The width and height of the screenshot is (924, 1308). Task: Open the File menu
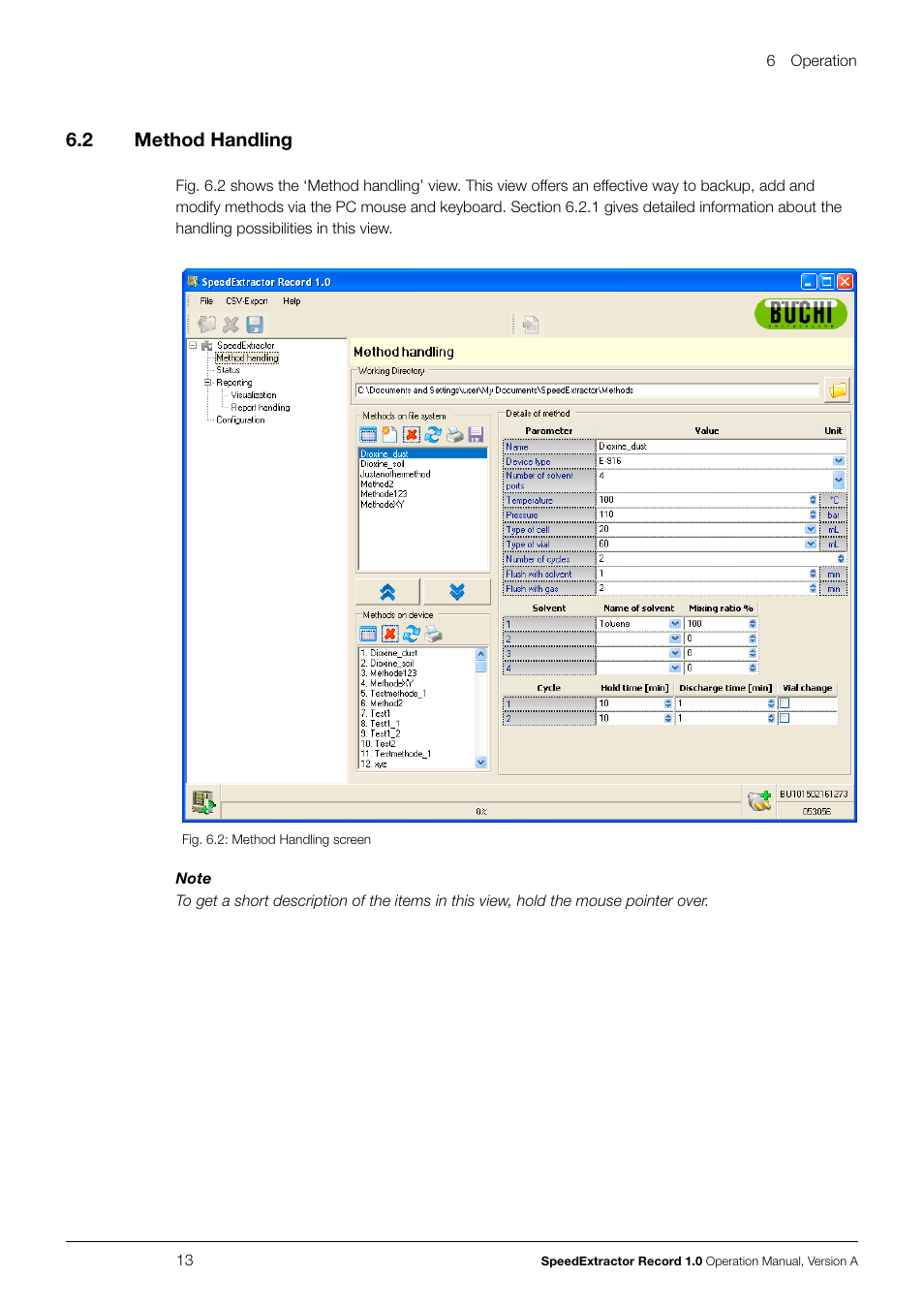(206, 301)
